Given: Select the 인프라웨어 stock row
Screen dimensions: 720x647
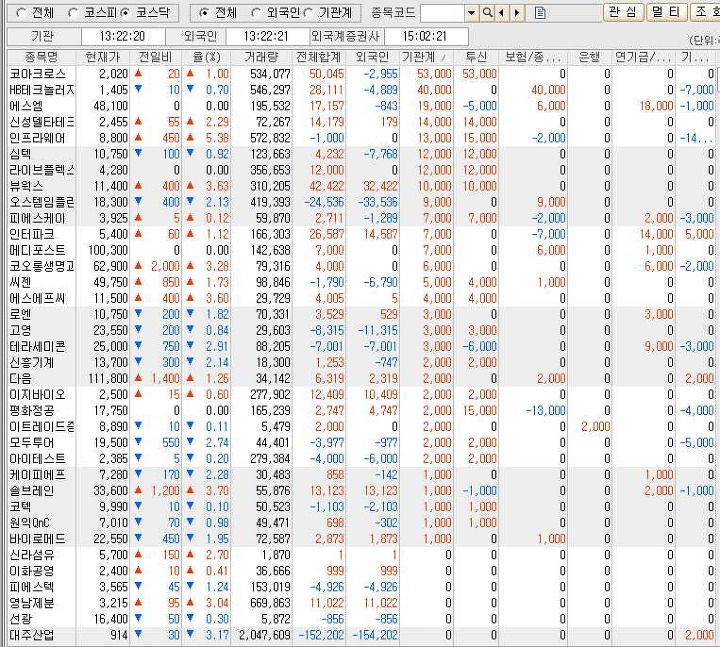Looking at the screenshot, I should pyautogui.click(x=363, y=138).
